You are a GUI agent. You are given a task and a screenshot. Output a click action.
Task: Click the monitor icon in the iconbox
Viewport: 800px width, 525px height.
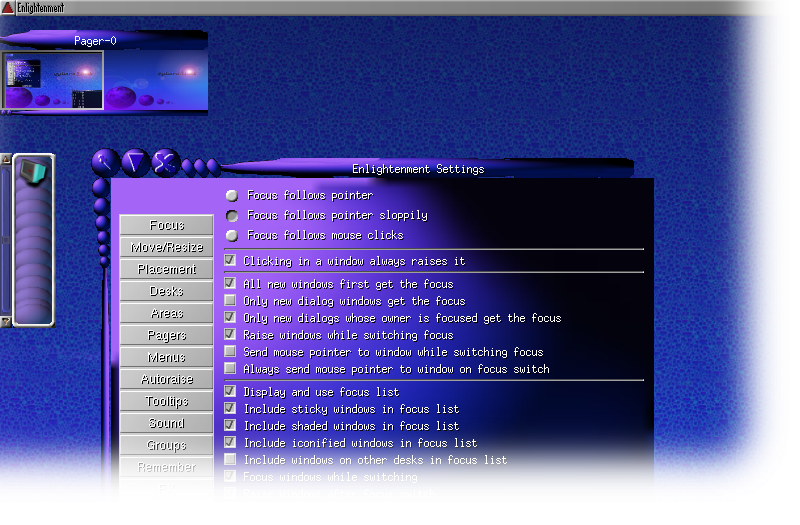click(x=33, y=172)
